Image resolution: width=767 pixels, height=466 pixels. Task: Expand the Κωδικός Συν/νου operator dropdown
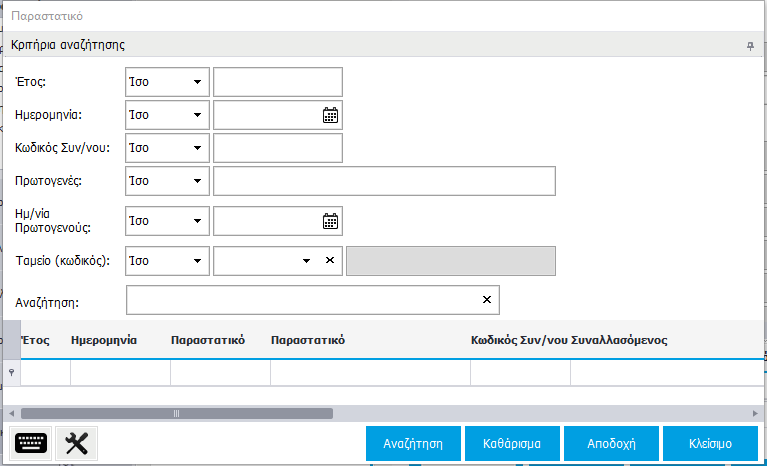(197, 148)
